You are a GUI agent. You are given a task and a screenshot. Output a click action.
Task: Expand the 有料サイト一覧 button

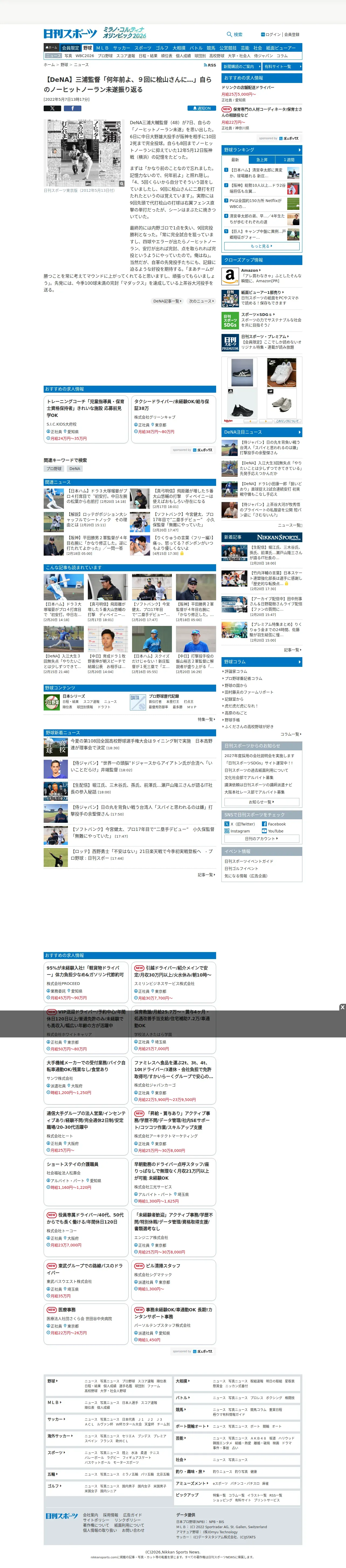point(282,66)
